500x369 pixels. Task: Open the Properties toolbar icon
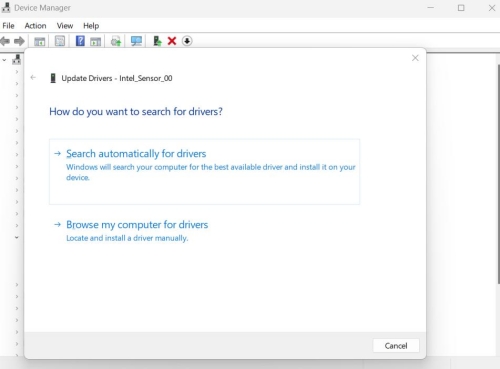tap(60, 41)
